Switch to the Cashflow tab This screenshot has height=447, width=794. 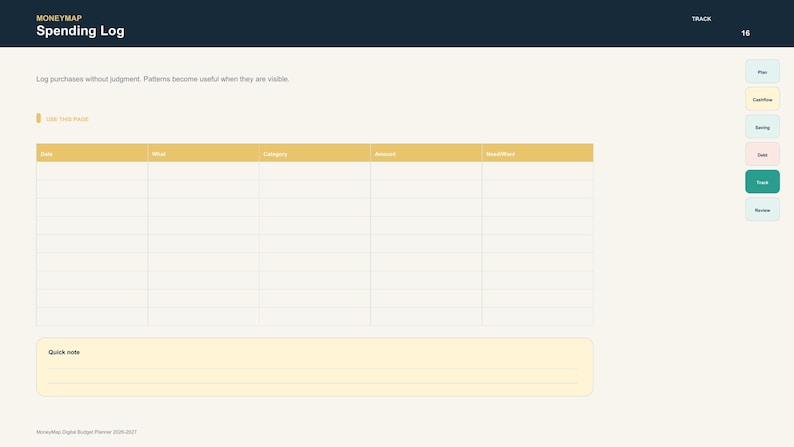tap(762, 99)
